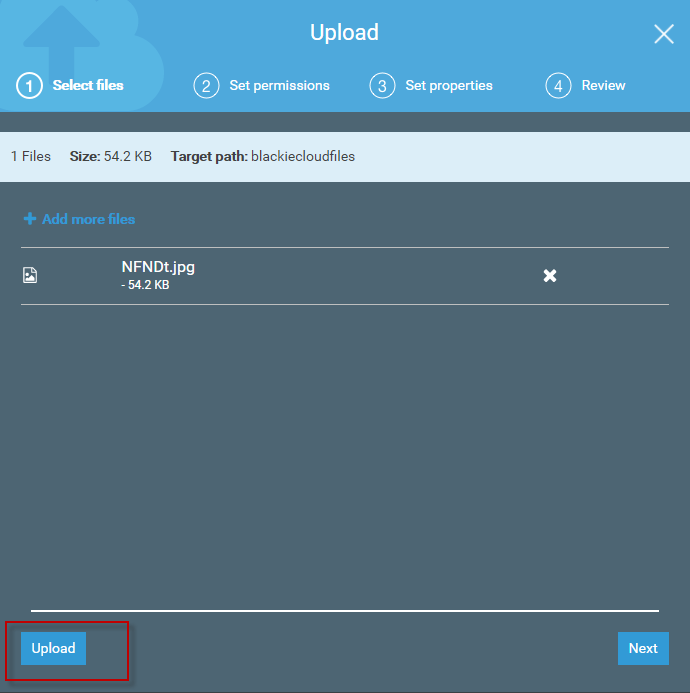Click the step 3 circle number

coord(382,86)
